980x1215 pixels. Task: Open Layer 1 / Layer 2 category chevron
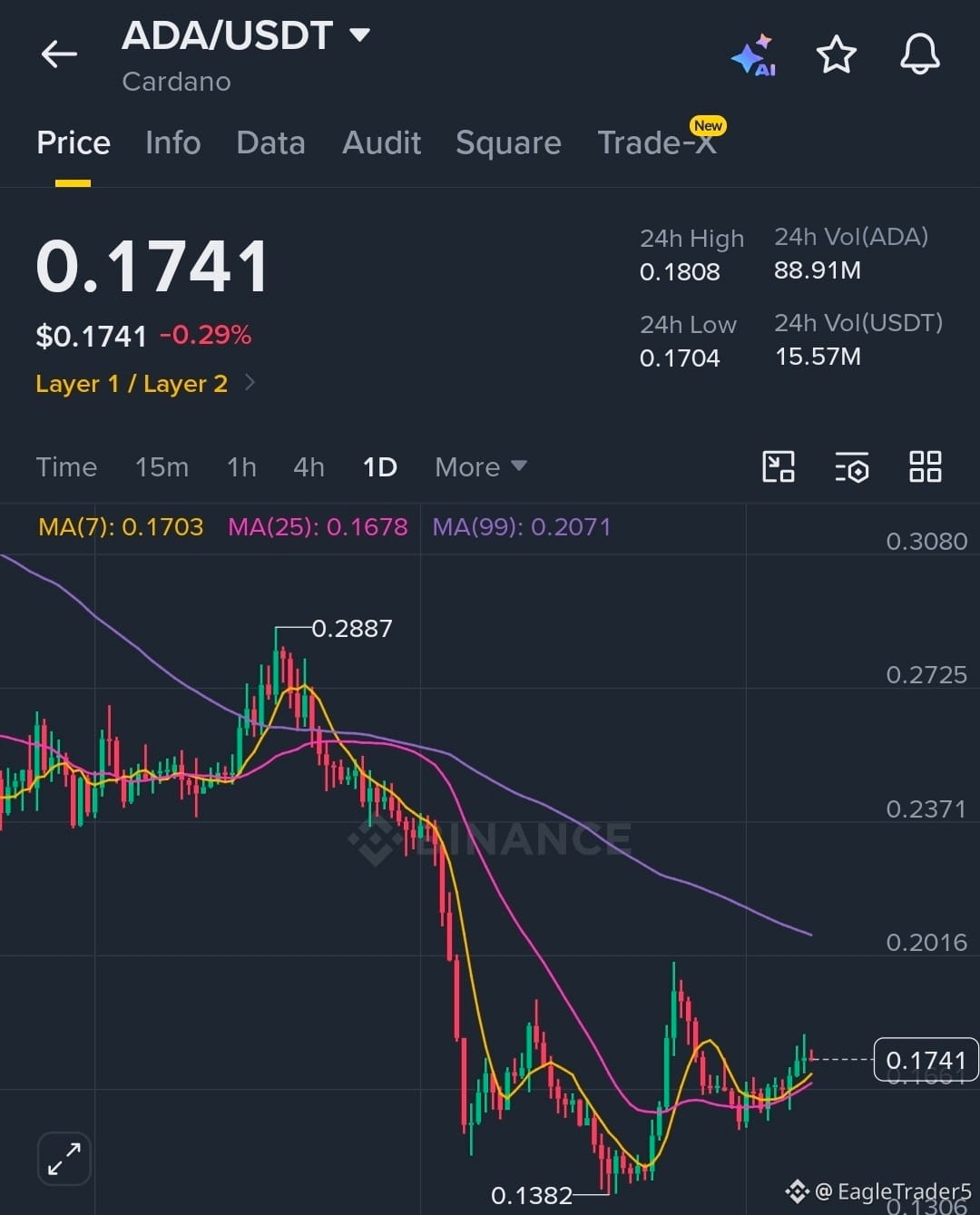click(x=250, y=383)
